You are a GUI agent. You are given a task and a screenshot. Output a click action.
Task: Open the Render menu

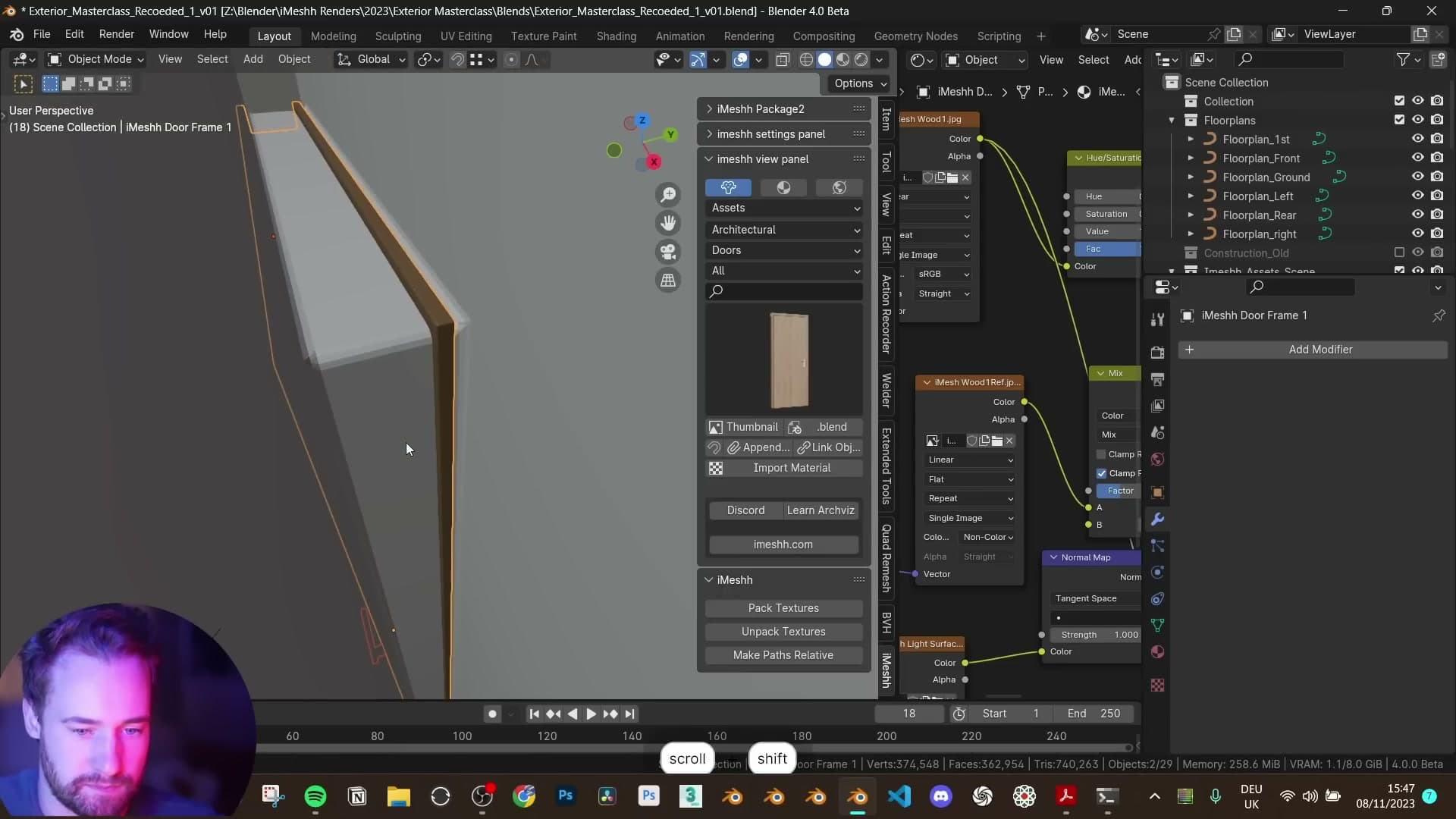coord(117,34)
